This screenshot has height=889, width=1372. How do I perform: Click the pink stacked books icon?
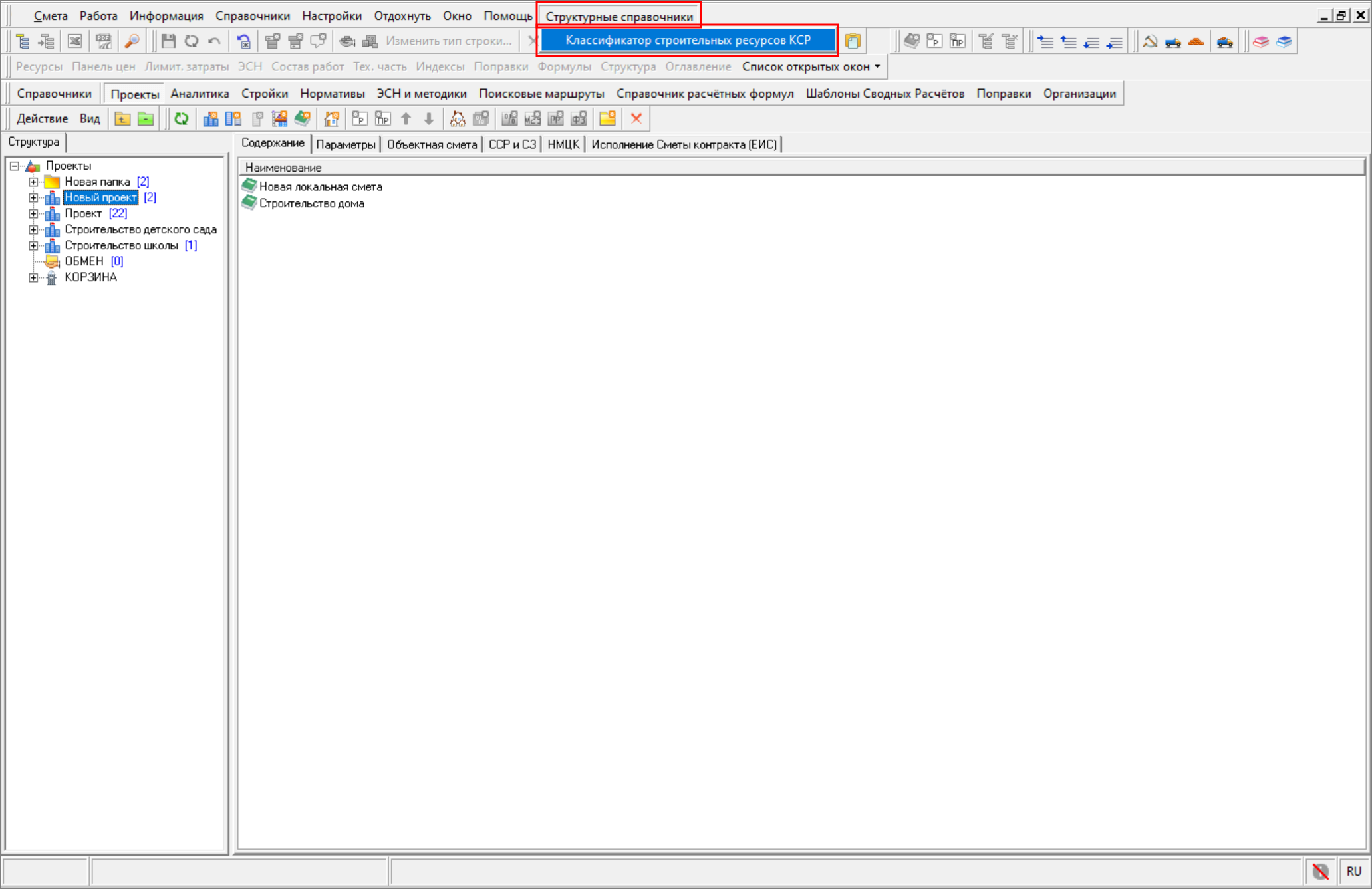[1261, 41]
